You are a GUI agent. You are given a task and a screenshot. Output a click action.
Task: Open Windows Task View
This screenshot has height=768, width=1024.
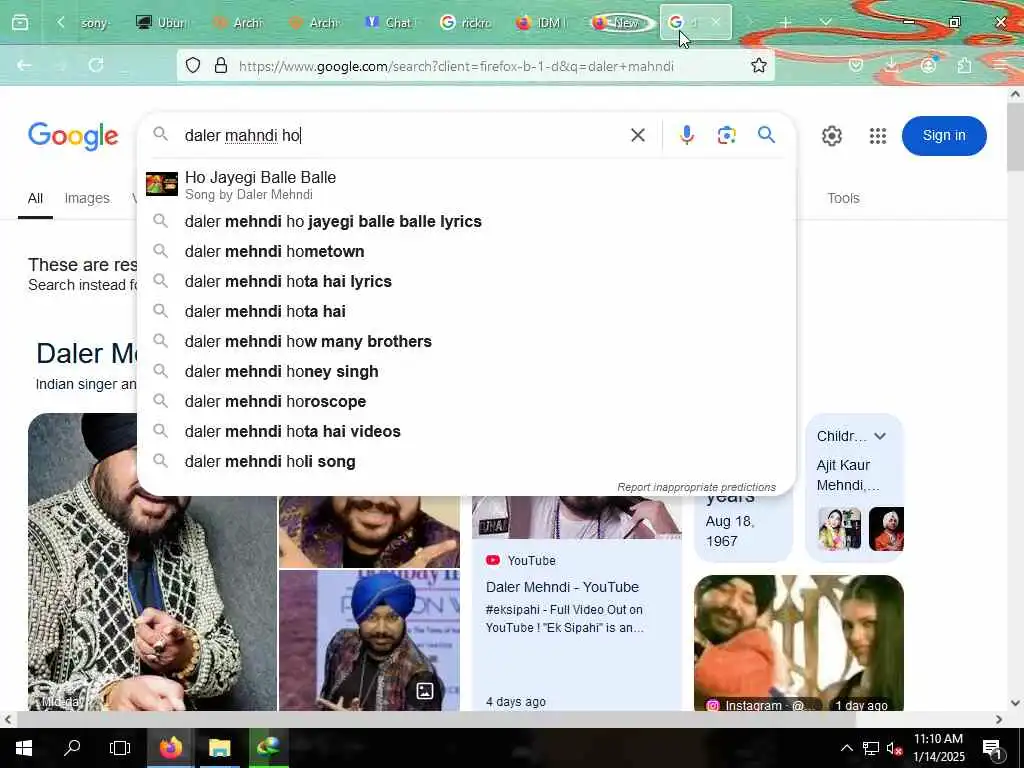coord(120,748)
